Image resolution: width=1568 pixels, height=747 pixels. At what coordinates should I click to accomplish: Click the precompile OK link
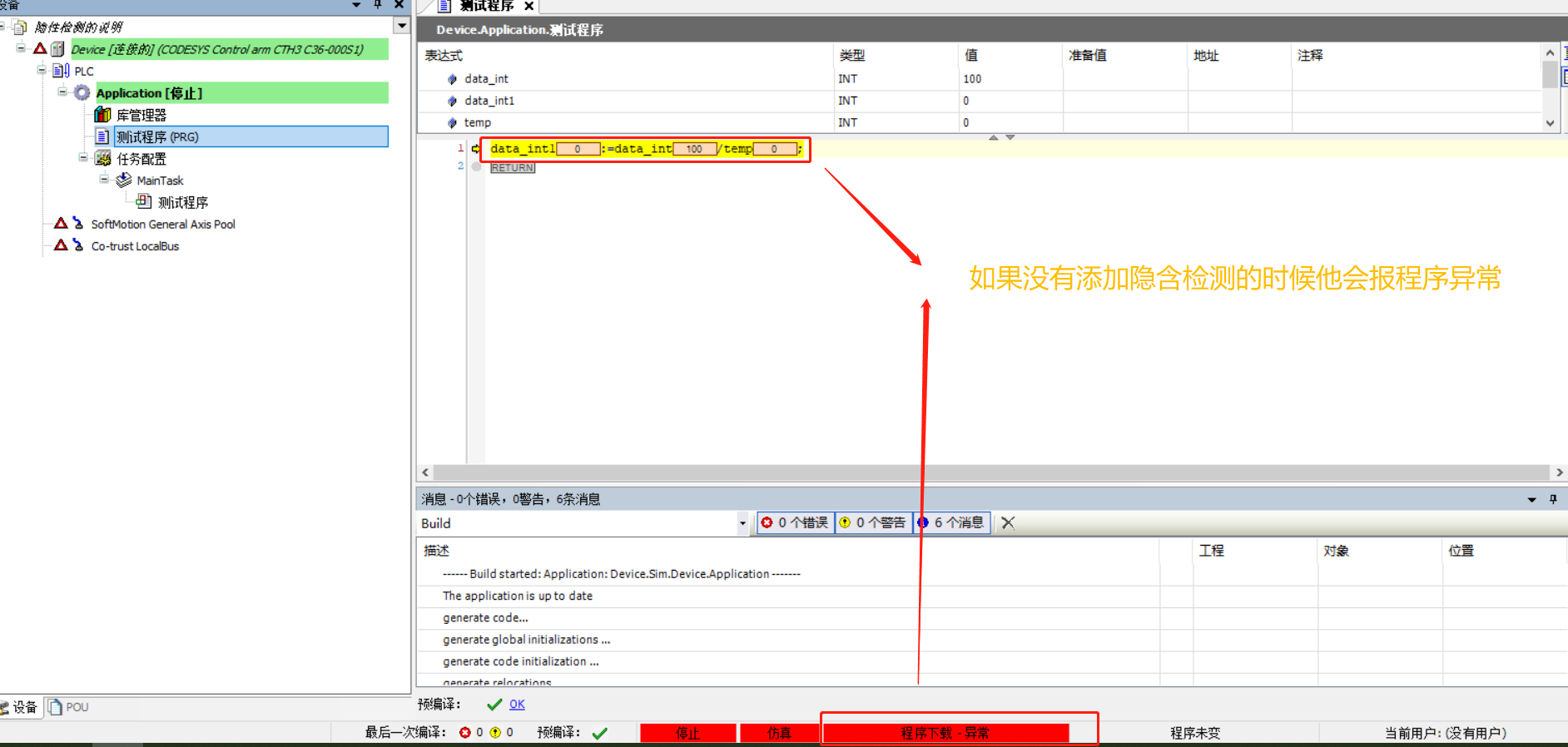click(x=517, y=705)
